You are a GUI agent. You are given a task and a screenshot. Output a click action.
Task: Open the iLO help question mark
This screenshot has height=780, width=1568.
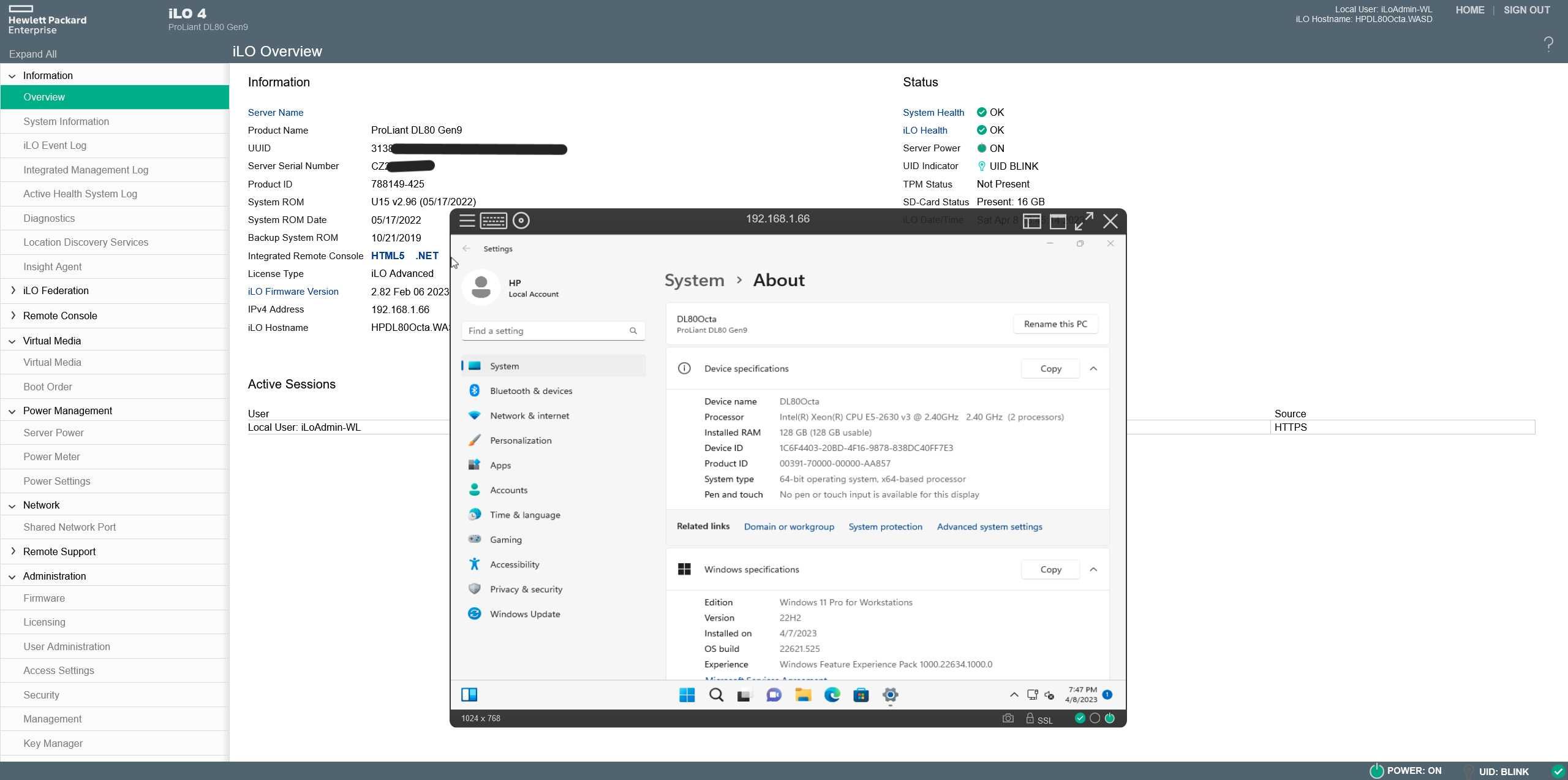1548,44
